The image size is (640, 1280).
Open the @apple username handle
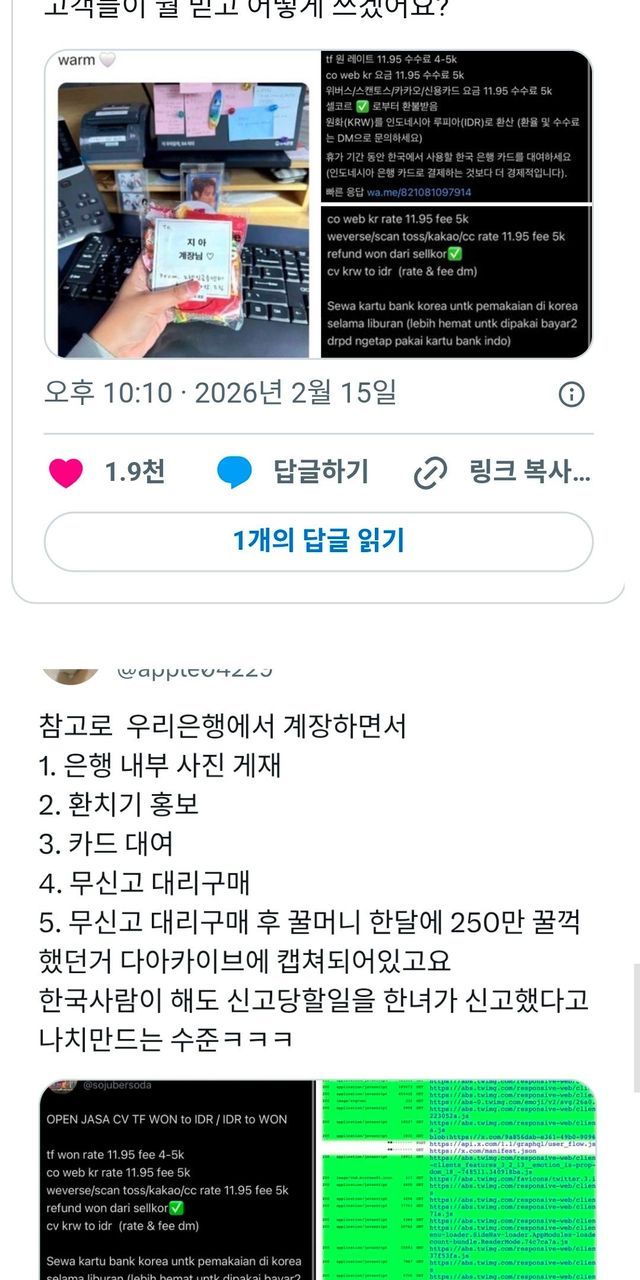[195, 670]
